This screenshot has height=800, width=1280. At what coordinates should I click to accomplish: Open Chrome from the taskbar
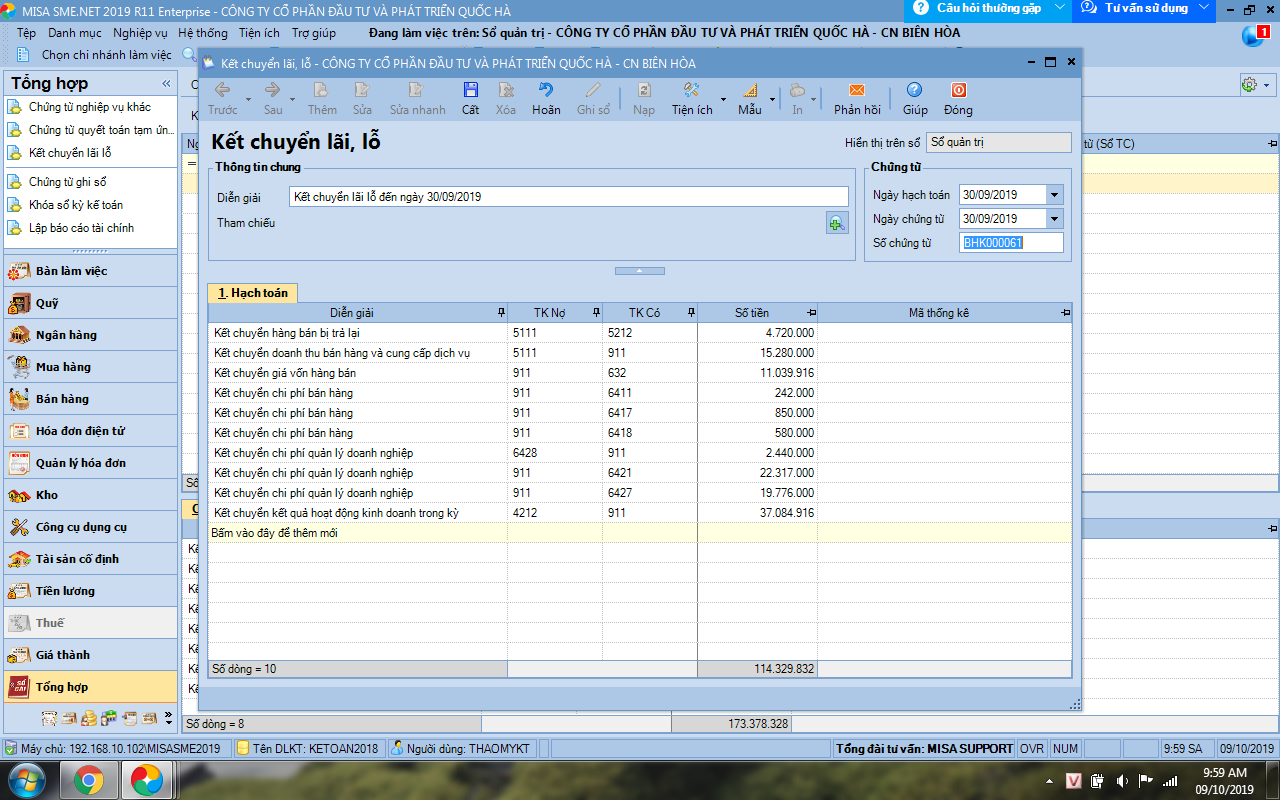[88, 779]
